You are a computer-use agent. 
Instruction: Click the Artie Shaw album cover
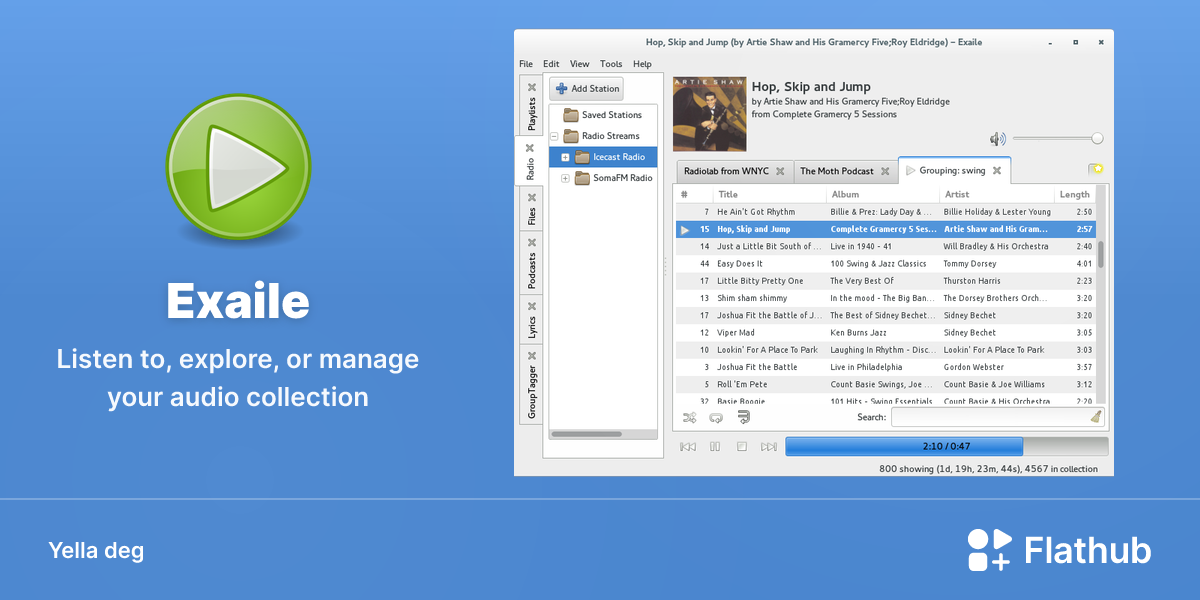709,115
